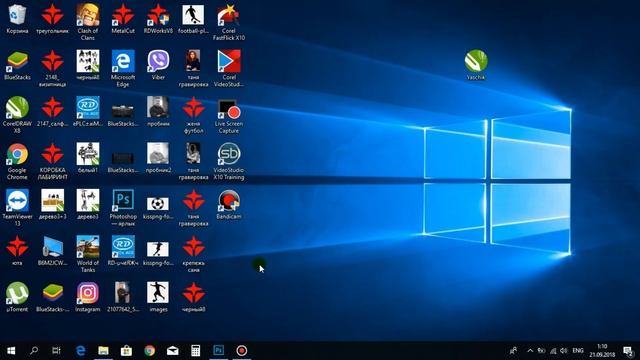
Task: Open Microsoft Edge desktop shortcut
Action: [x=123, y=69]
